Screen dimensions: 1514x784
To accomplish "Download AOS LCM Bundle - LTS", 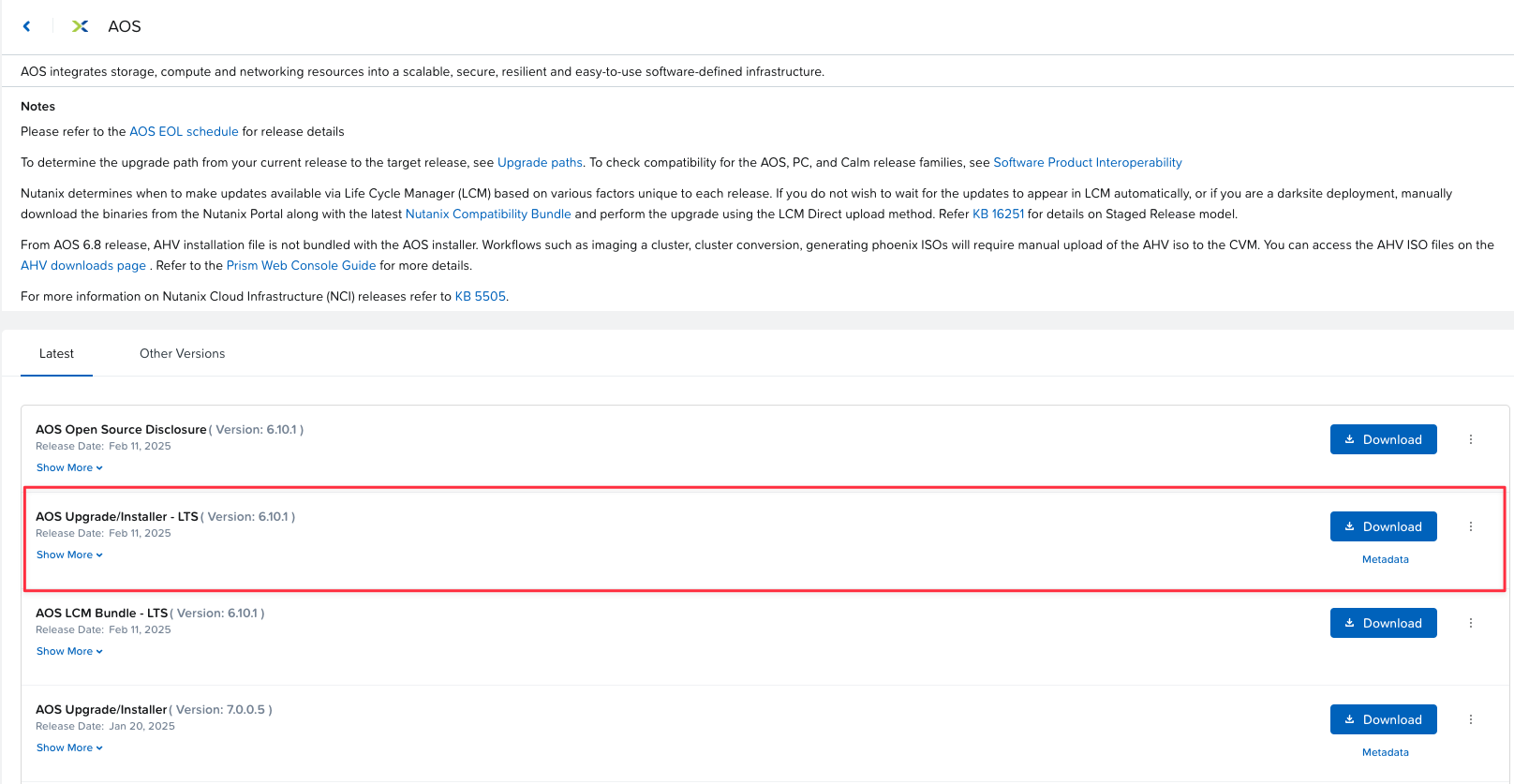I will click(x=1383, y=623).
